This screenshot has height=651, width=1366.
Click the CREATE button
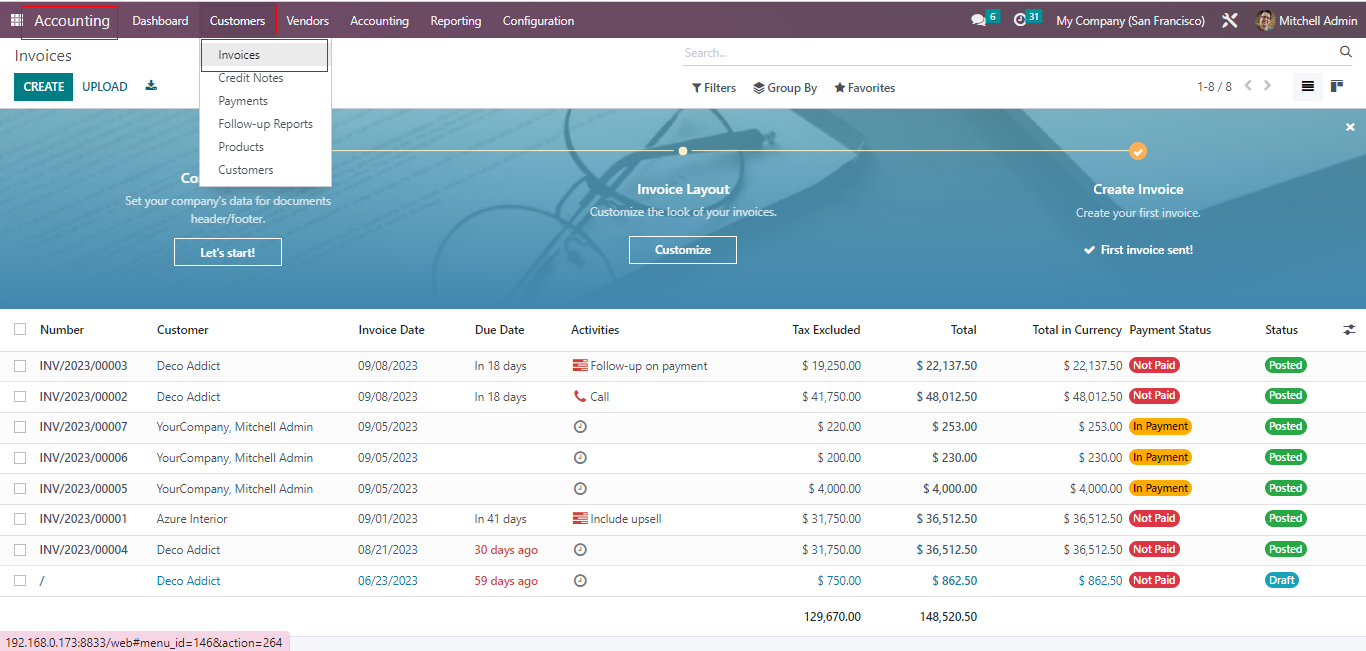[44, 87]
